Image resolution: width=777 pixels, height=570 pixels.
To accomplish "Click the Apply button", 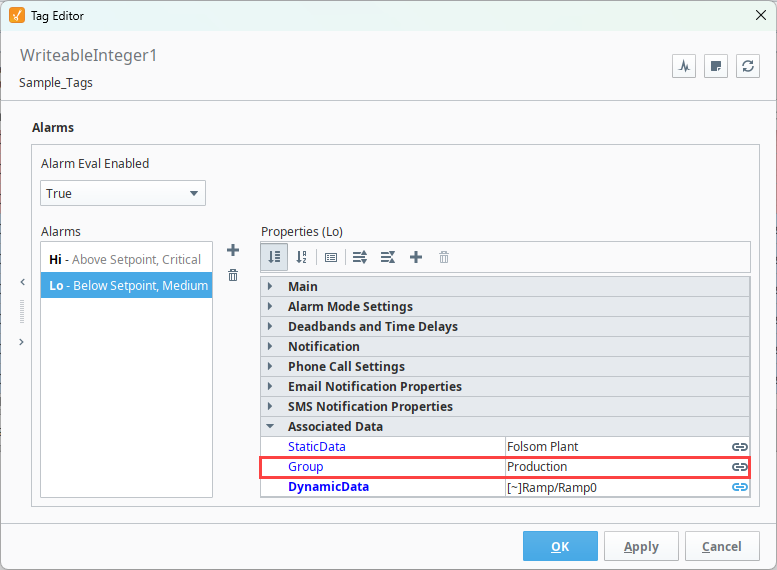I will [x=641, y=546].
